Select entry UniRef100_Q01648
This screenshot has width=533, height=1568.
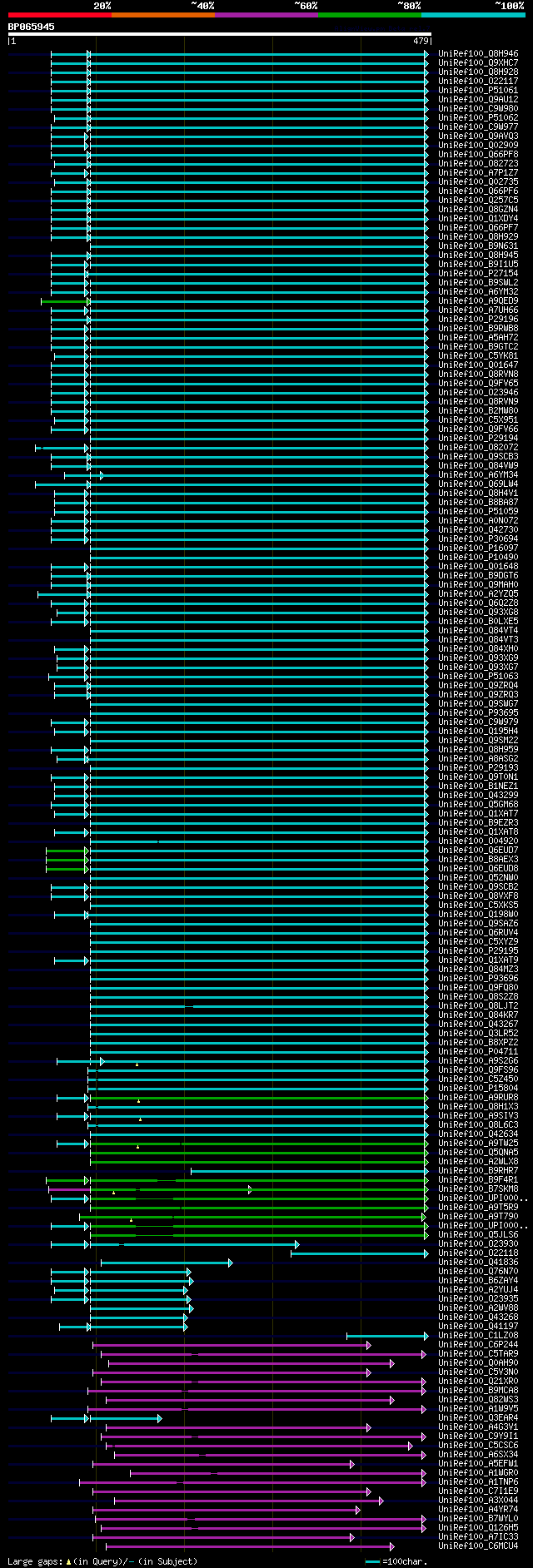click(x=478, y=567)
